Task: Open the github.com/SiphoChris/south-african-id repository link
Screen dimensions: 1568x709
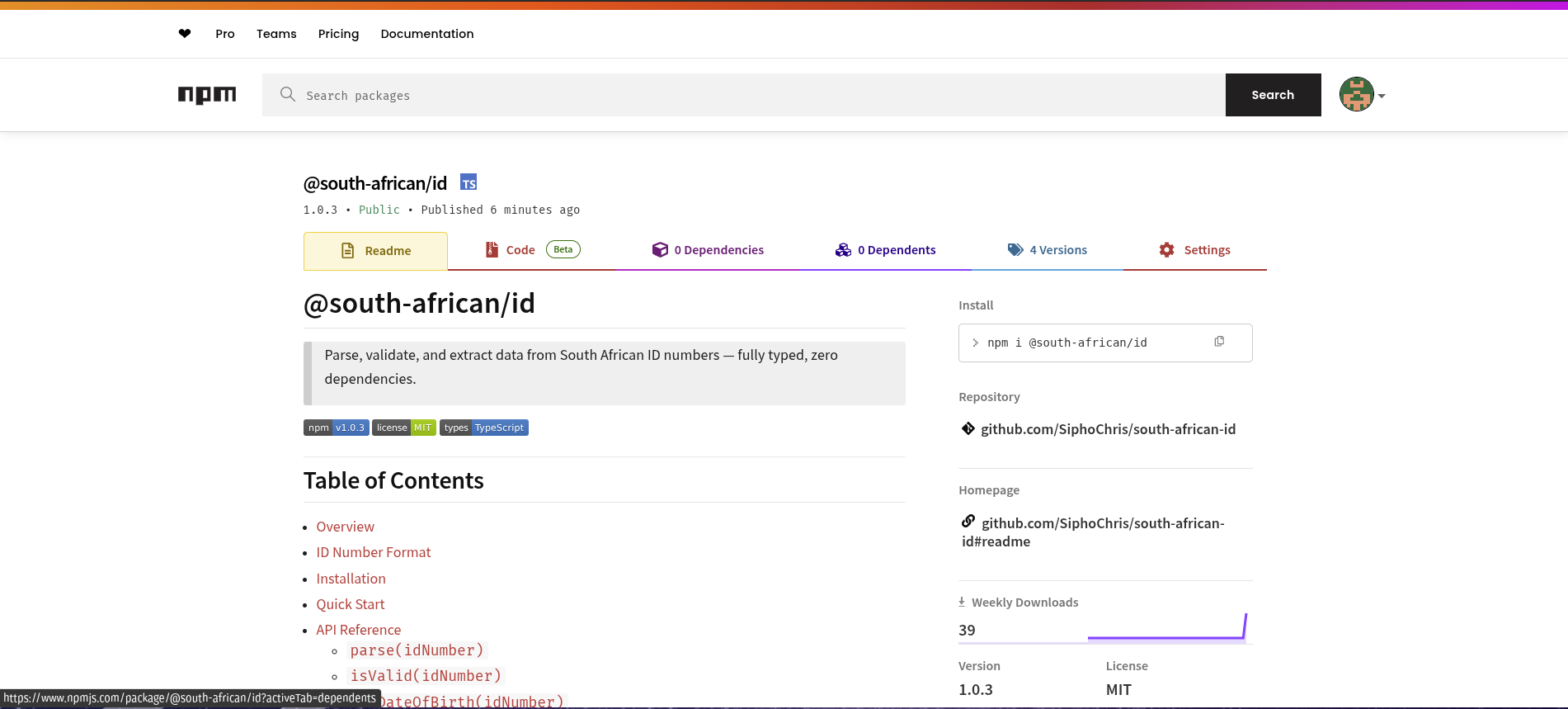Action: 1108,429
